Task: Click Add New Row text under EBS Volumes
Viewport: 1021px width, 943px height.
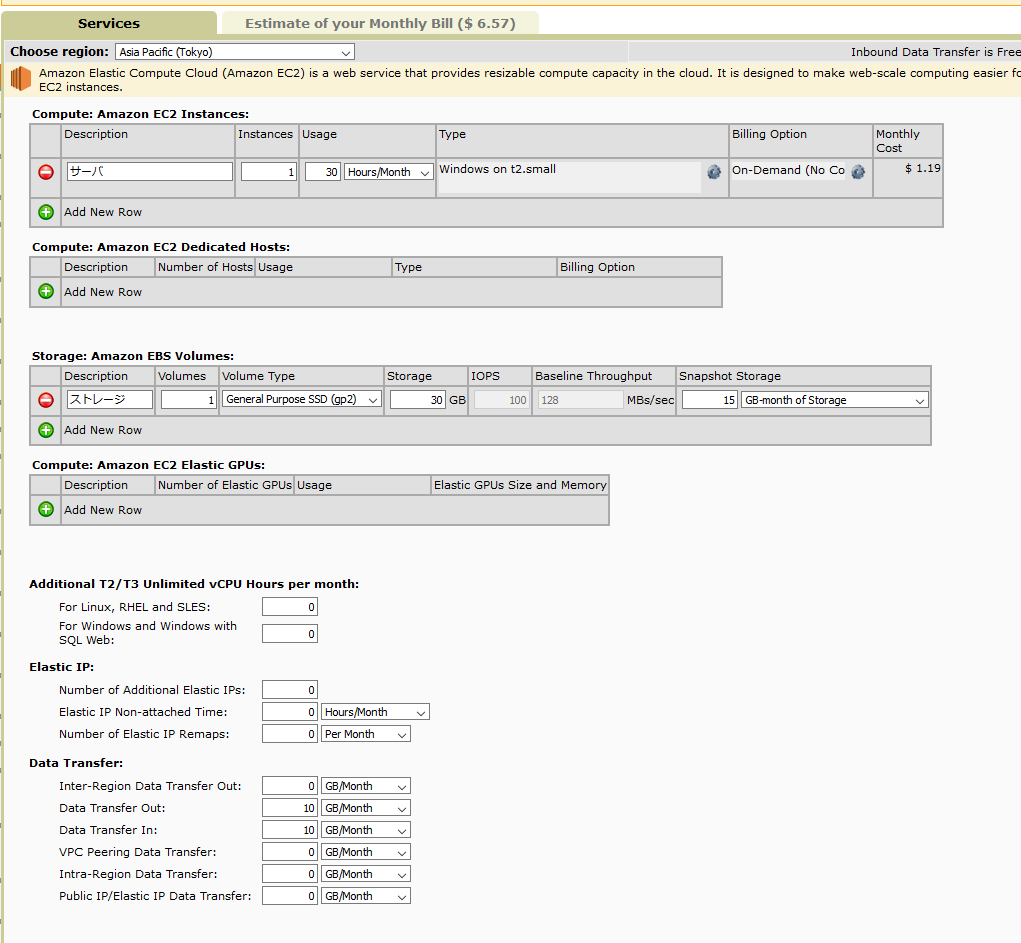Action: click(103, 430)
